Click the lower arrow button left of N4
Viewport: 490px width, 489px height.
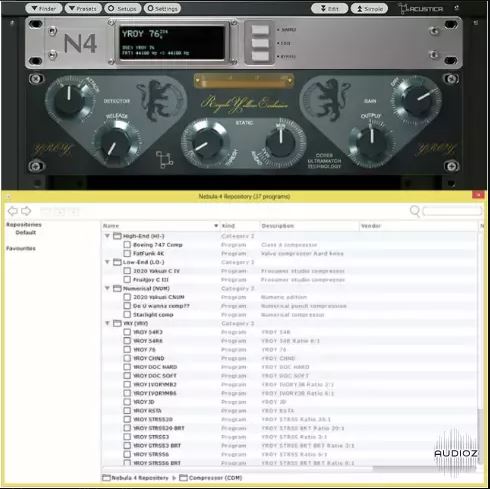52,54
